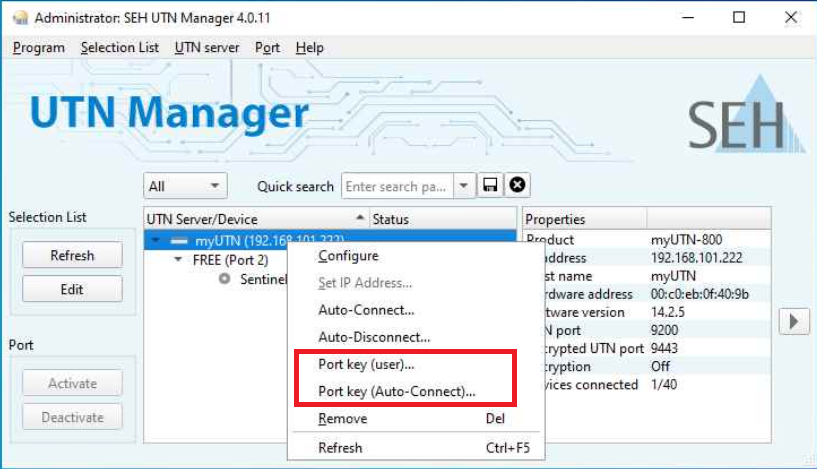Save the quick search filter (disk icon)
Viewport: 817px width, 469px height.
[490, 185]
